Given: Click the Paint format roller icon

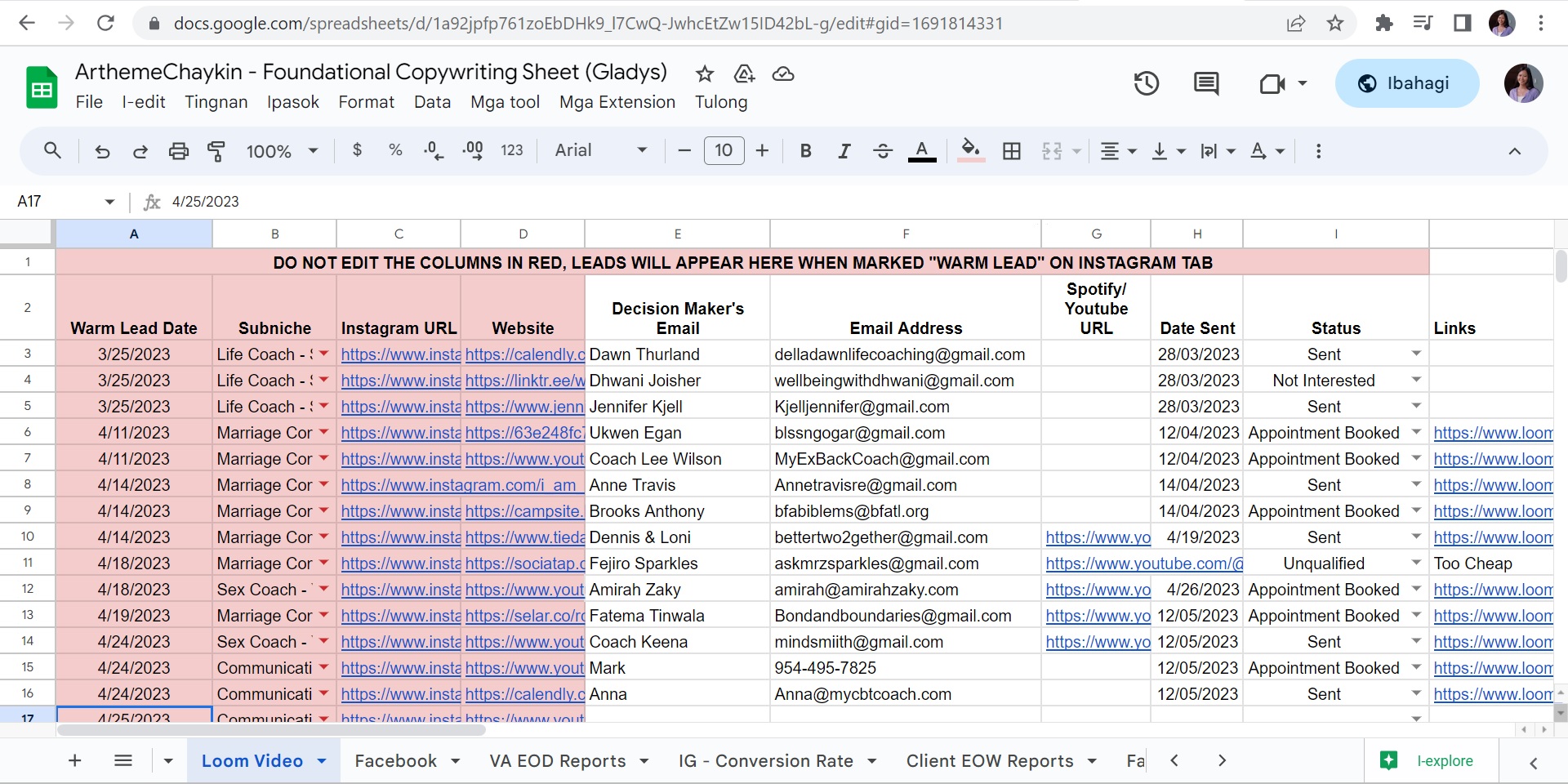Looking at the screenshot, I should (x=216, y=151).
